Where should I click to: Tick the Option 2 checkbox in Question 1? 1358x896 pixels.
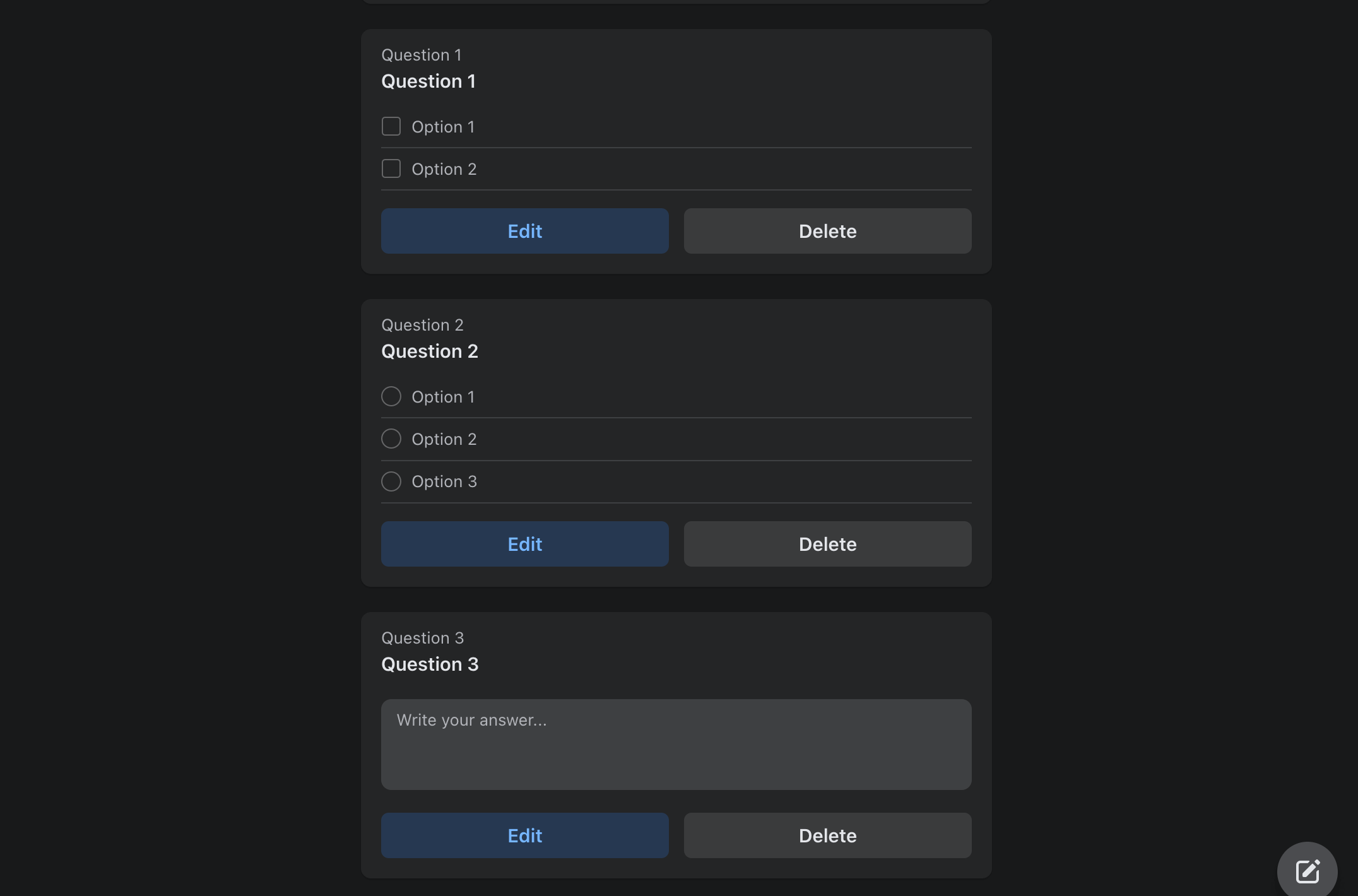pos(391,168)
